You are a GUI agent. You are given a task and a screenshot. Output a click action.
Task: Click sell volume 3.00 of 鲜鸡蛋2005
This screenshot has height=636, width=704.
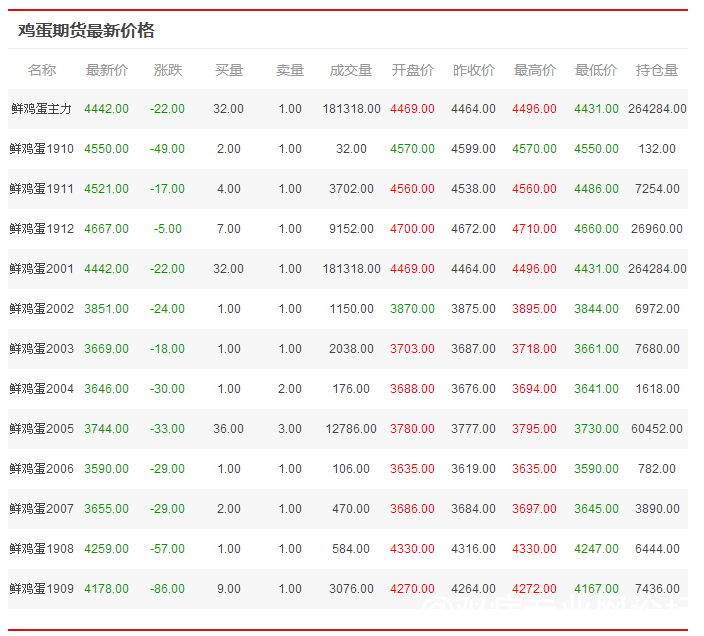(x=290, y=428)
